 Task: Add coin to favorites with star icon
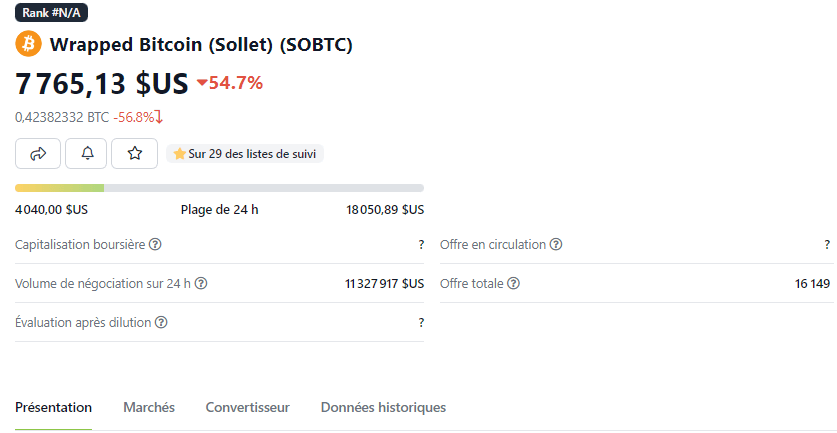[135, 154]
